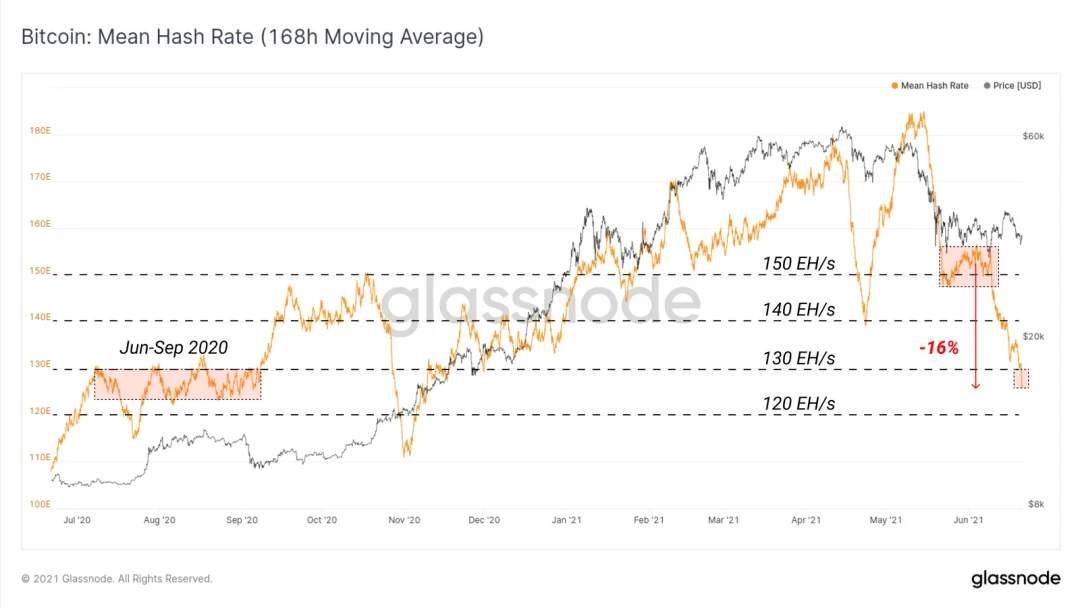Toggle the Price [USD] legend item
1080x608 pixels.
pos(1012,85)
